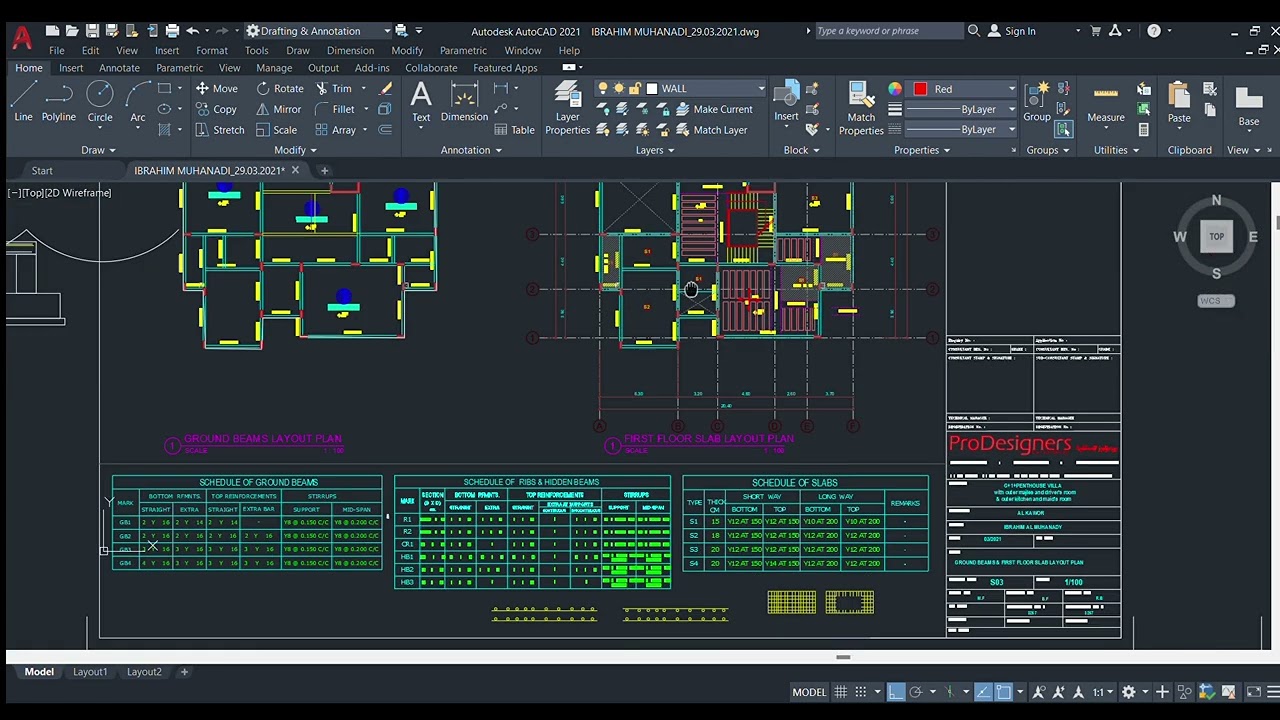This screenshot has width=1280, height=720.
Task: Choose the Circle tool in the Draw panel
Action: 100,102
